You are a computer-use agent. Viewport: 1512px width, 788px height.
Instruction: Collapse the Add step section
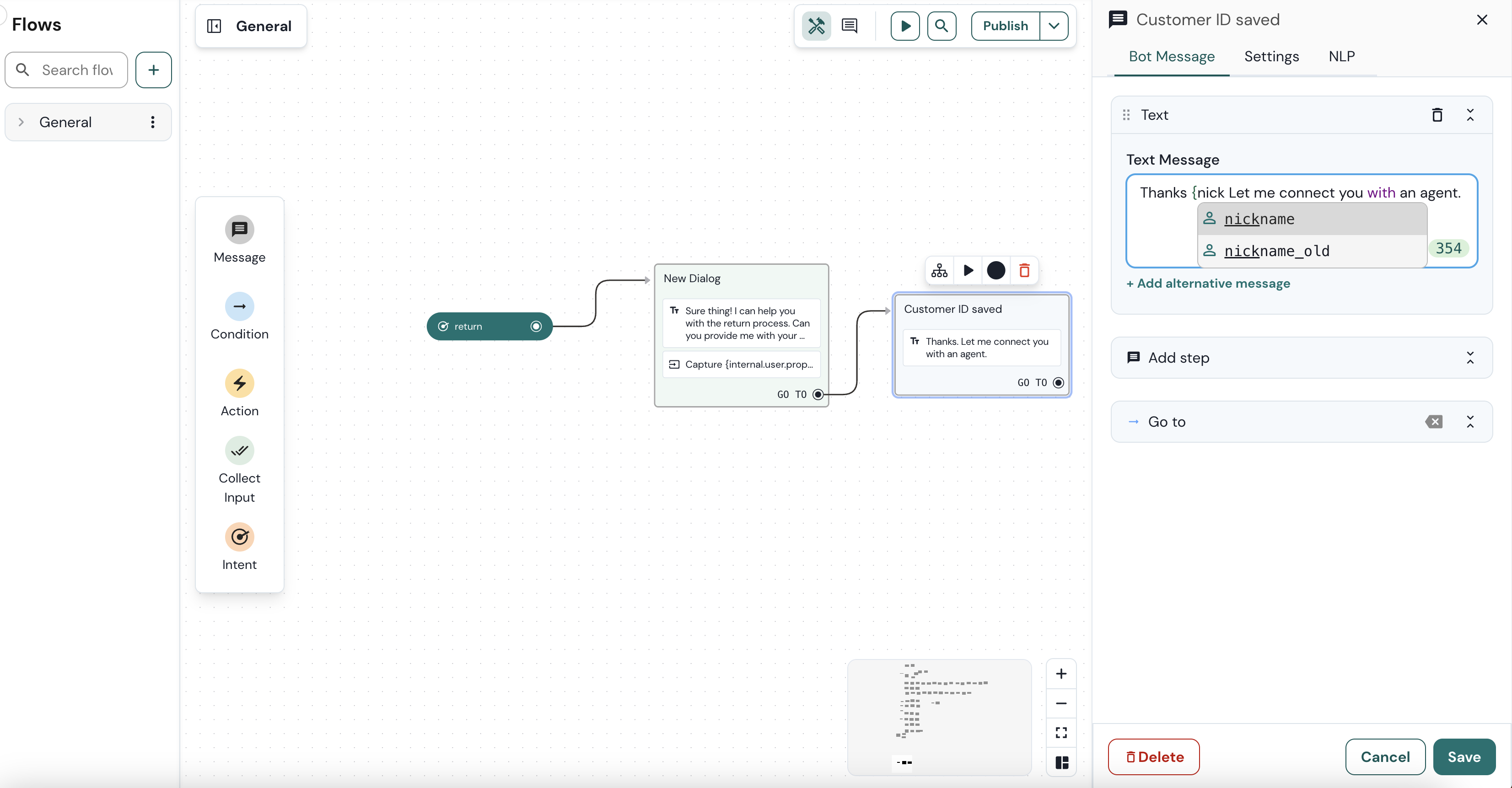(x=1470, y=357)
